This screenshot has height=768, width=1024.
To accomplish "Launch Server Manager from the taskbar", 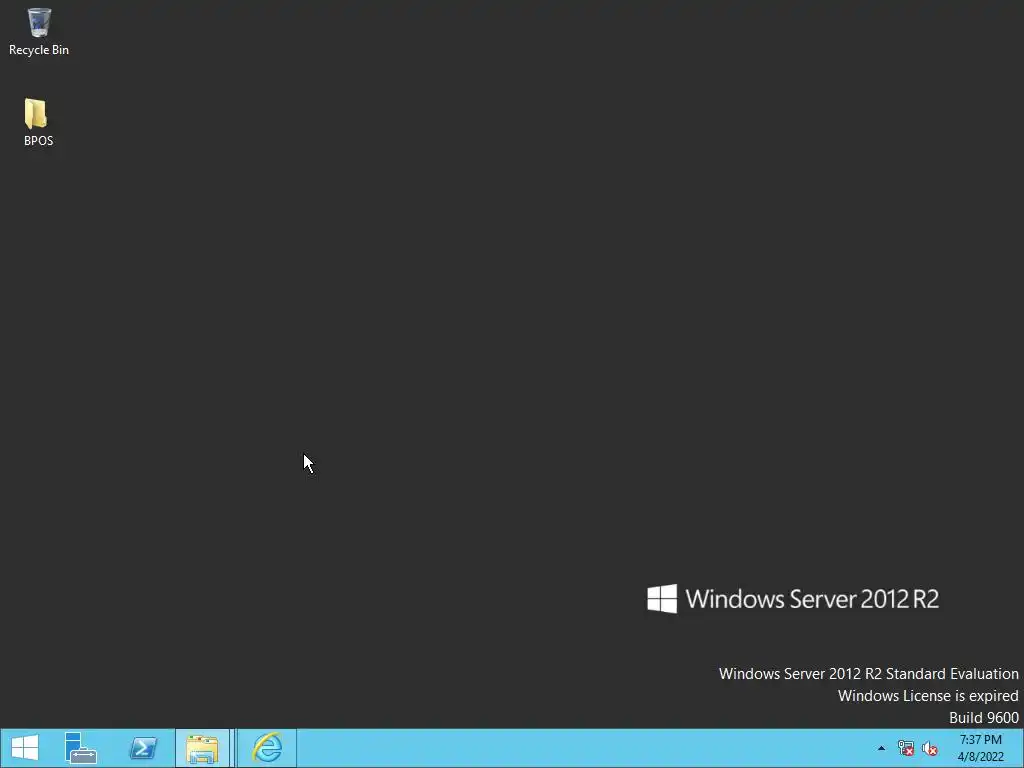I will coord(80,748).
